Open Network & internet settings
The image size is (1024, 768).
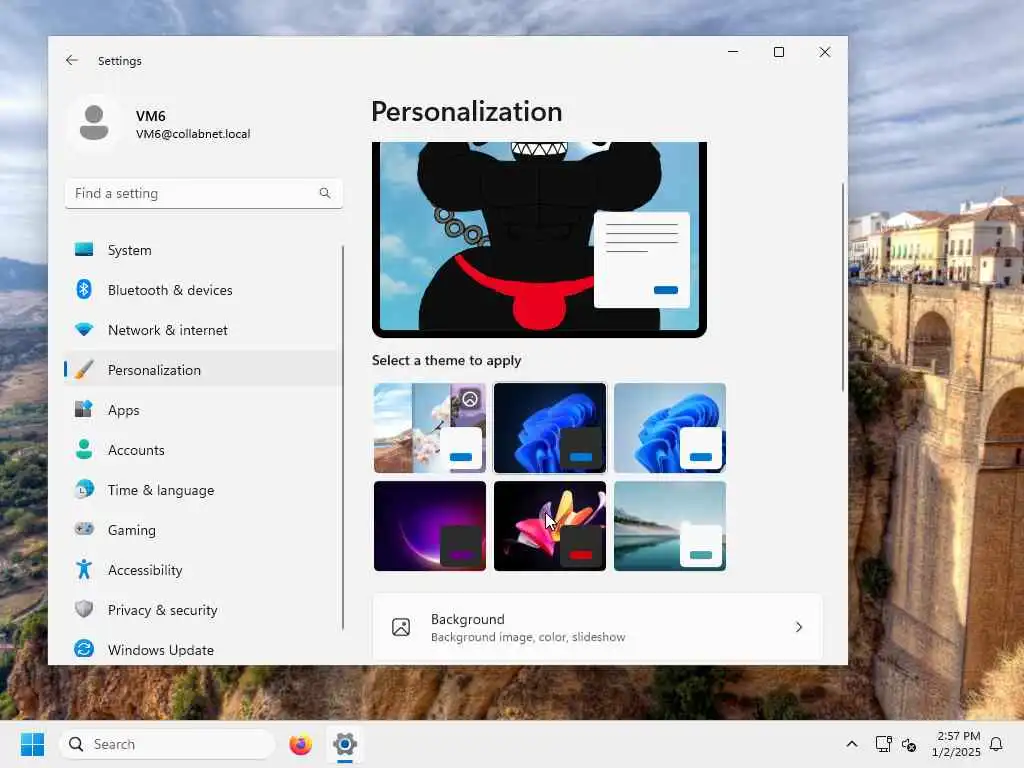[202, 330]
